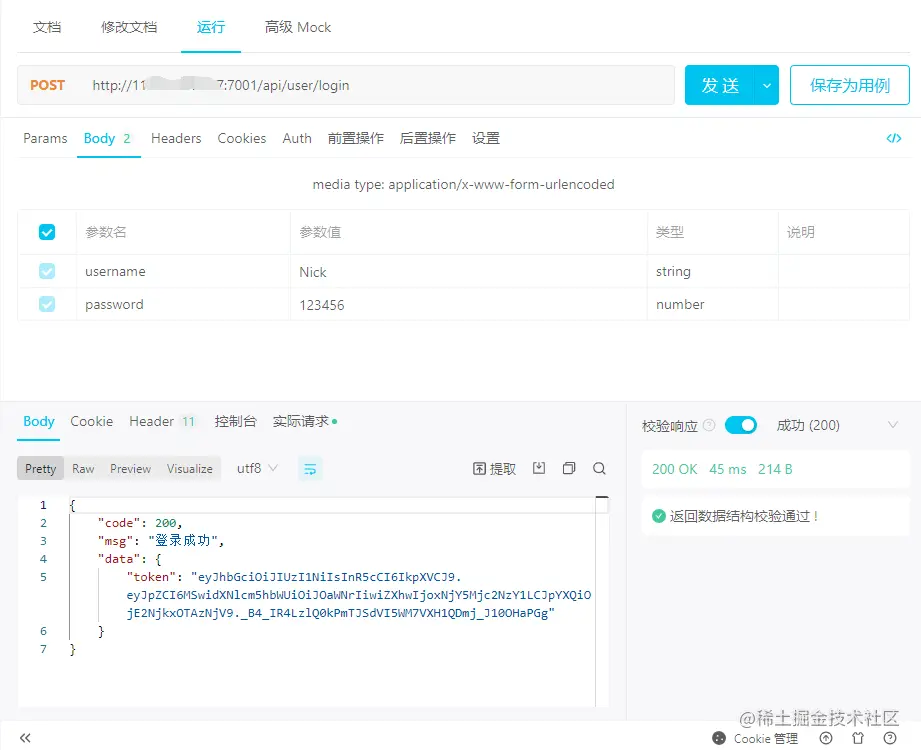
Task: Open the 后置操作 tab
Action: point(428,138)
